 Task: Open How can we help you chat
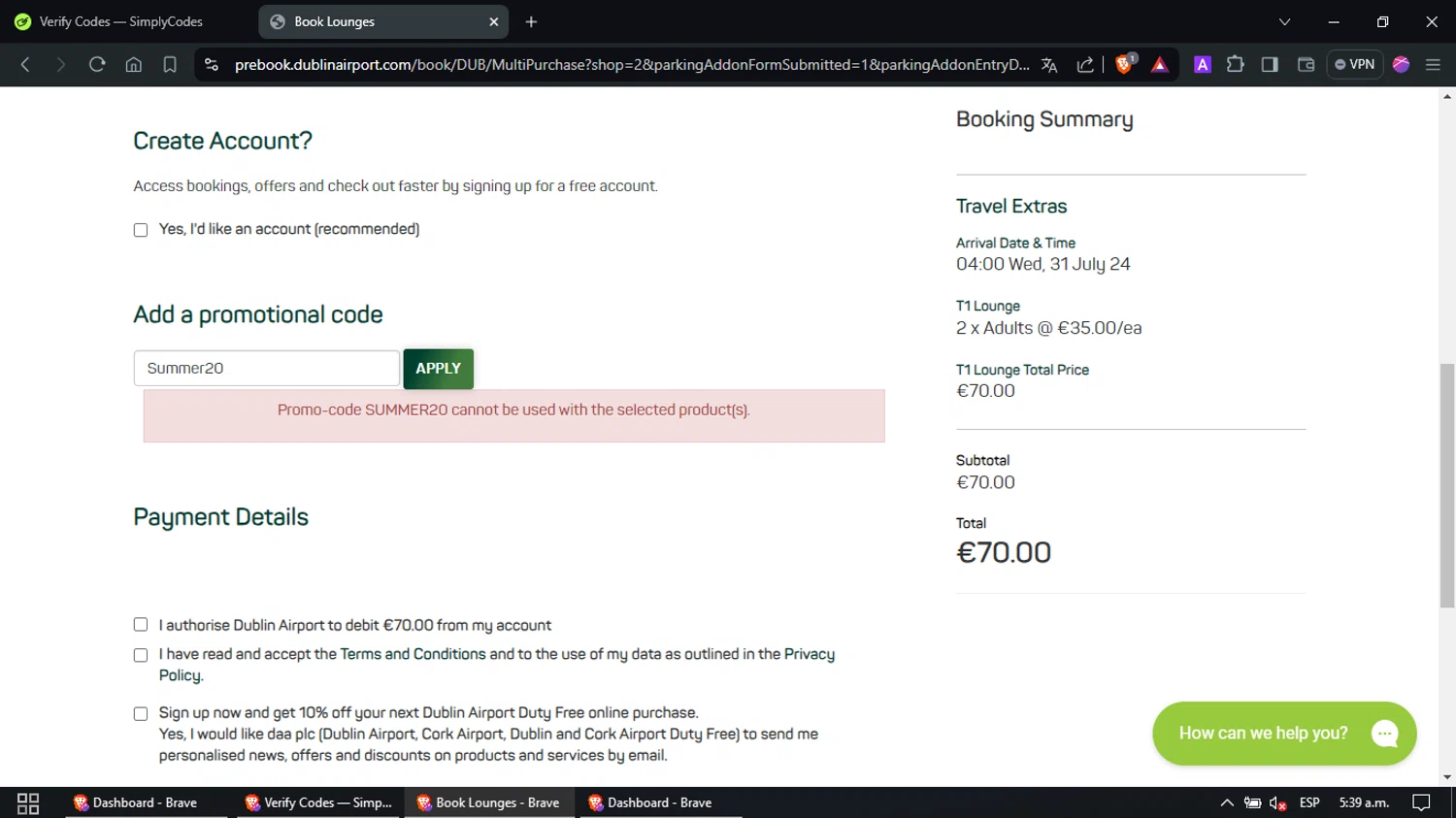point(1284,734)
